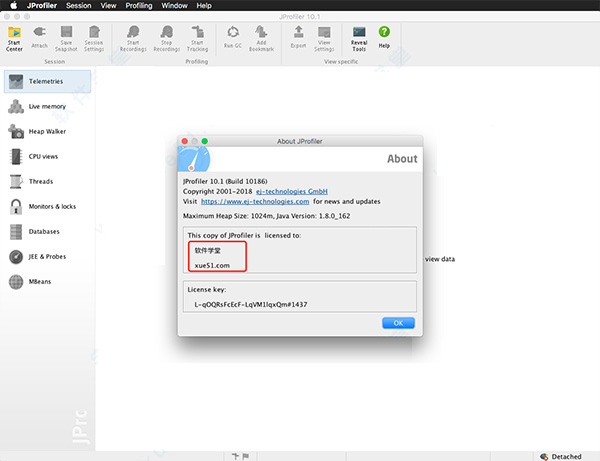Click the About JProfiler dialog title
The height and width of the screenshot is (461, 600).
[300, 141]
